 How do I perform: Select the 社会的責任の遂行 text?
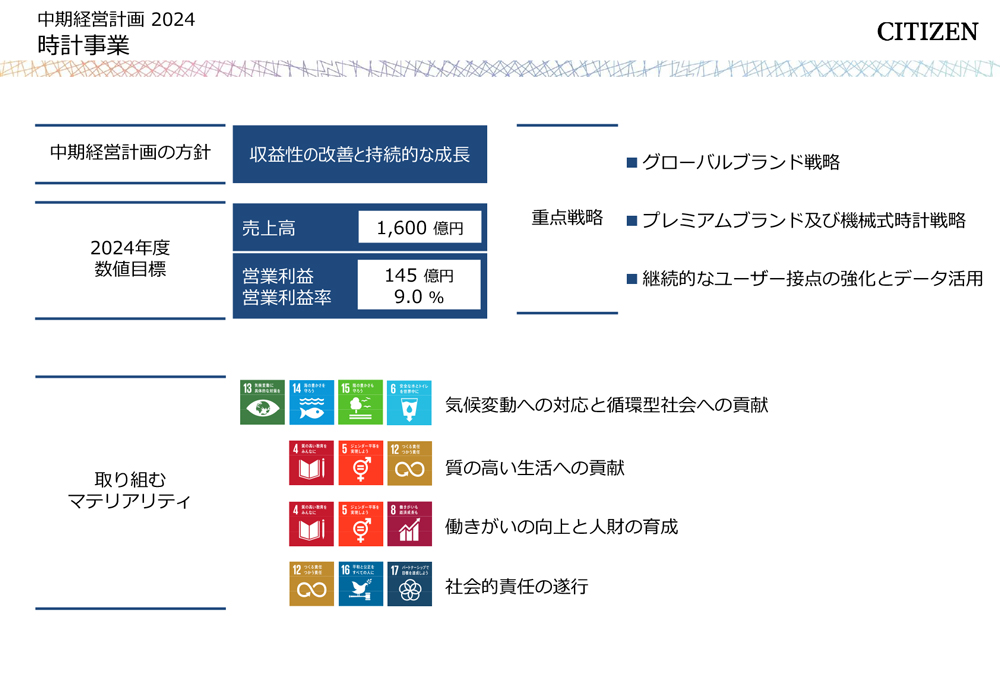[x=517, y=587]
